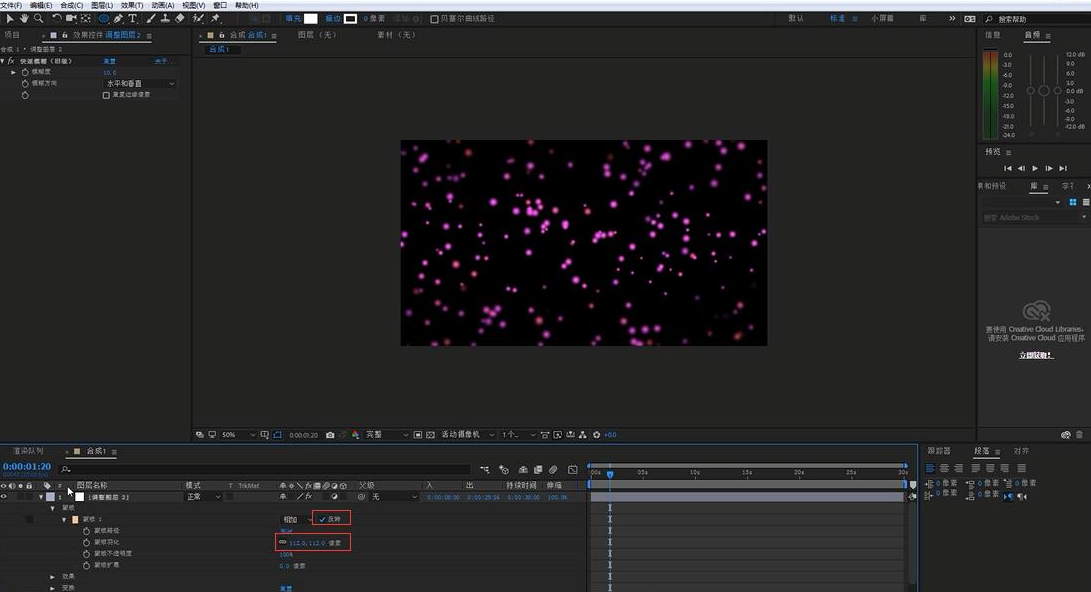The image size is (1091, 592).
Task: Select the Puppet Pin tool
Action: tap(216, 19)
